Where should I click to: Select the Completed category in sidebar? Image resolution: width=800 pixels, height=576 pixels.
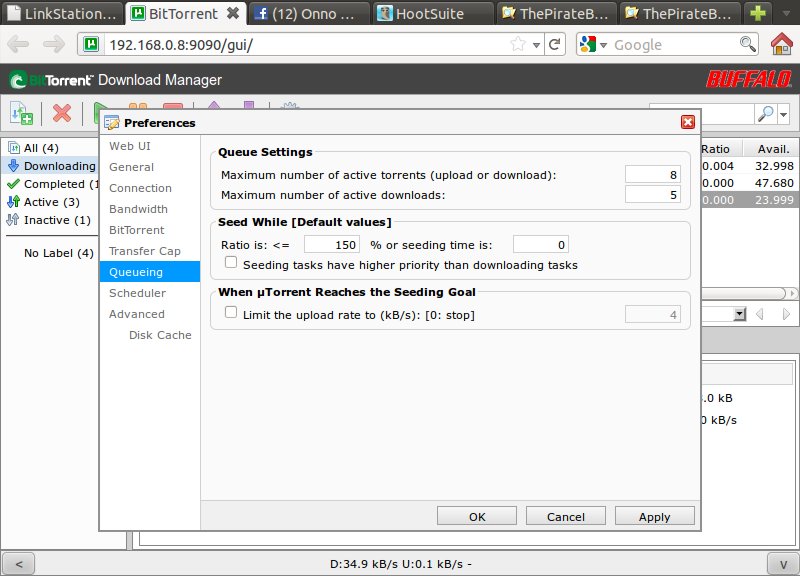[54, 184]
